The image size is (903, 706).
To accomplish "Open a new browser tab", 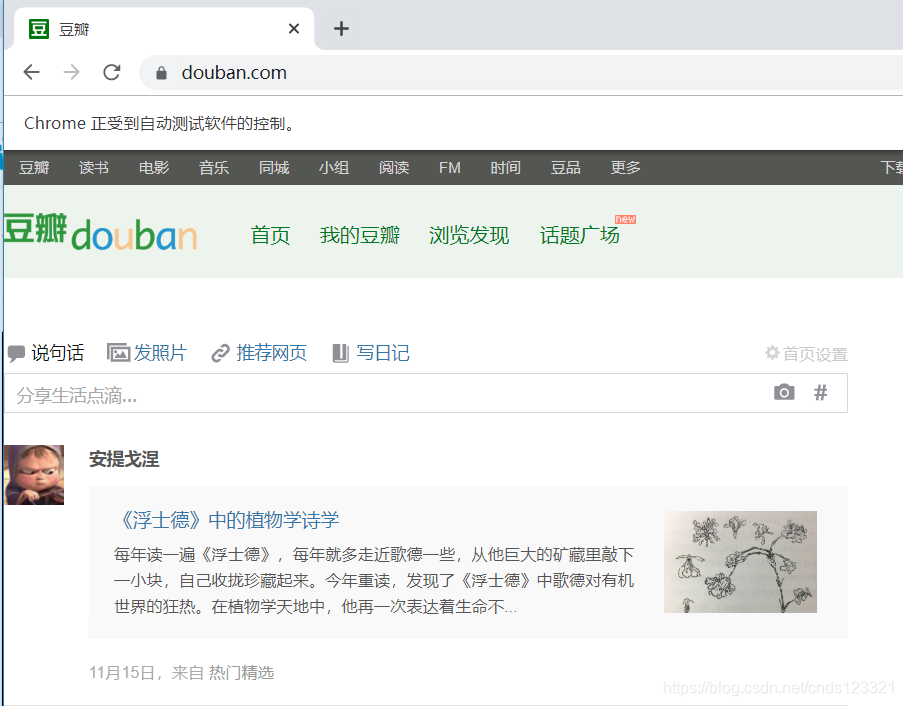I will [341, 28].
